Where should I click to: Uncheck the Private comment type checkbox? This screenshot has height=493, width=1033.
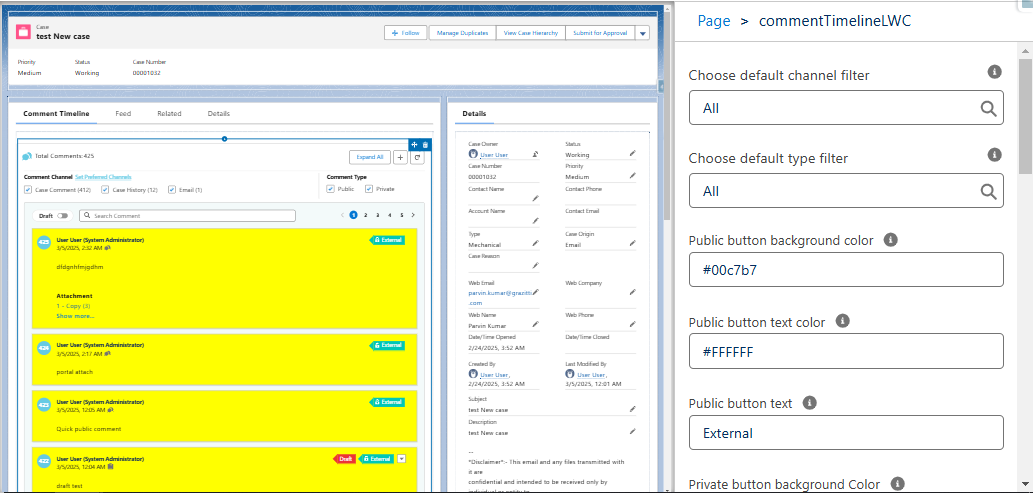(x=369, y=189)
